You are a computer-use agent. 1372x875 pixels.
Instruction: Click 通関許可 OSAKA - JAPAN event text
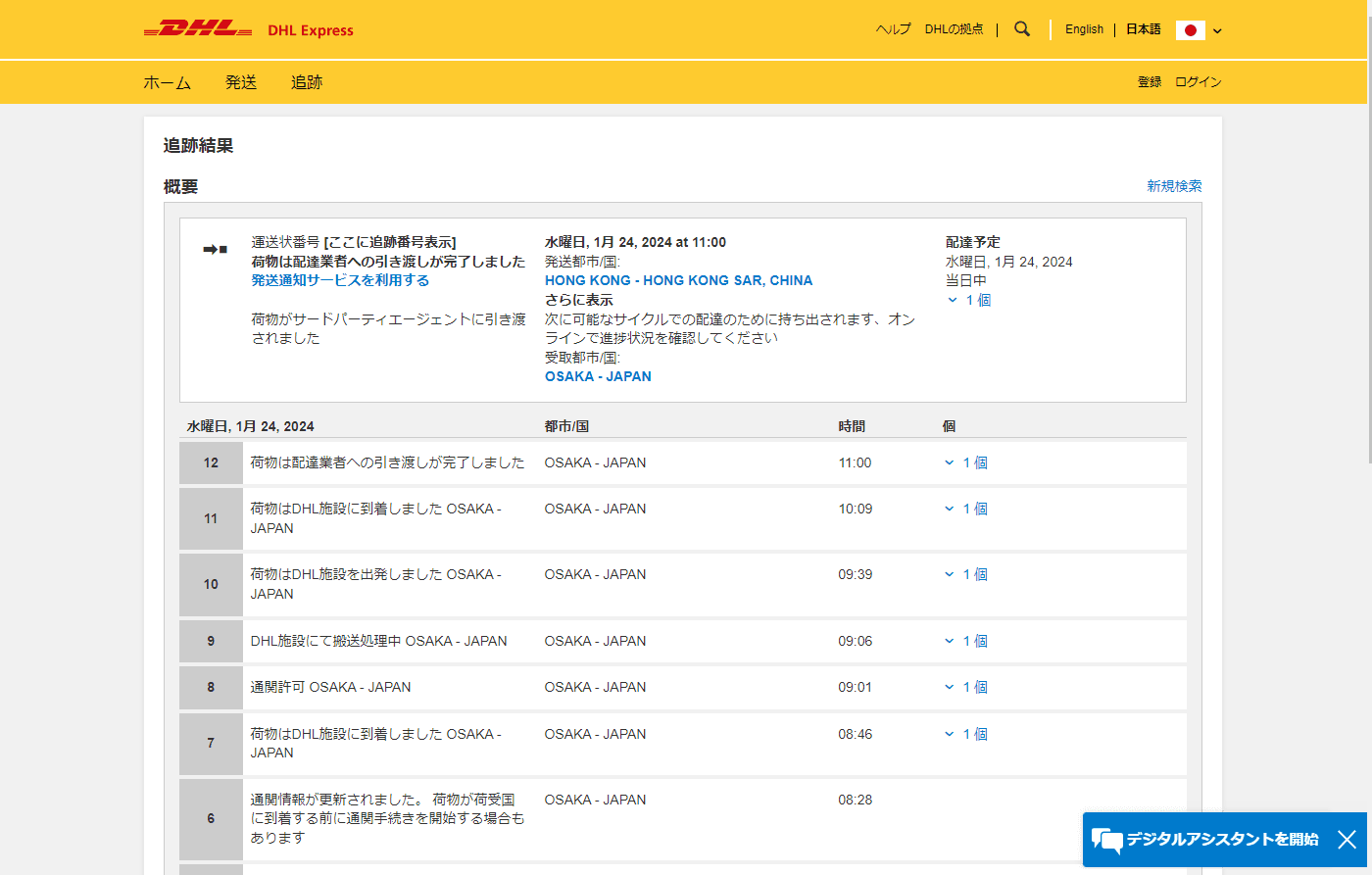point(330,687)
